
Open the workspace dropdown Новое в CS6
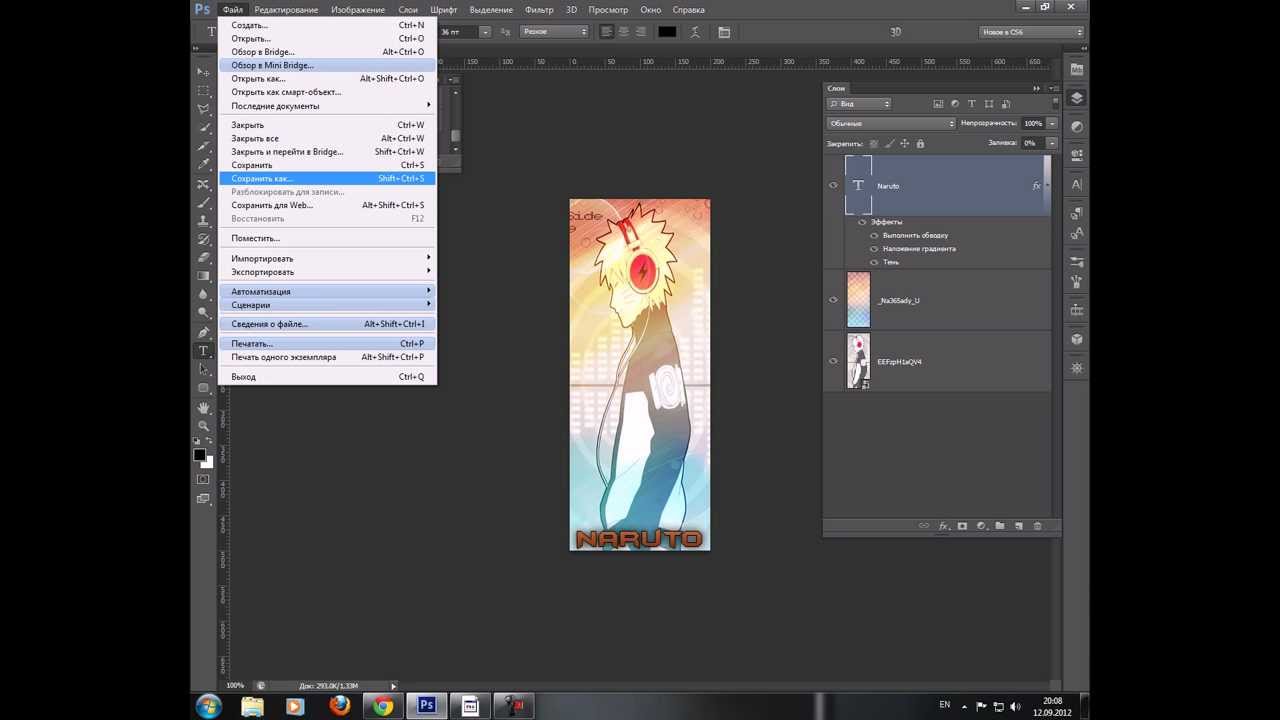(x=1032, y=32)
